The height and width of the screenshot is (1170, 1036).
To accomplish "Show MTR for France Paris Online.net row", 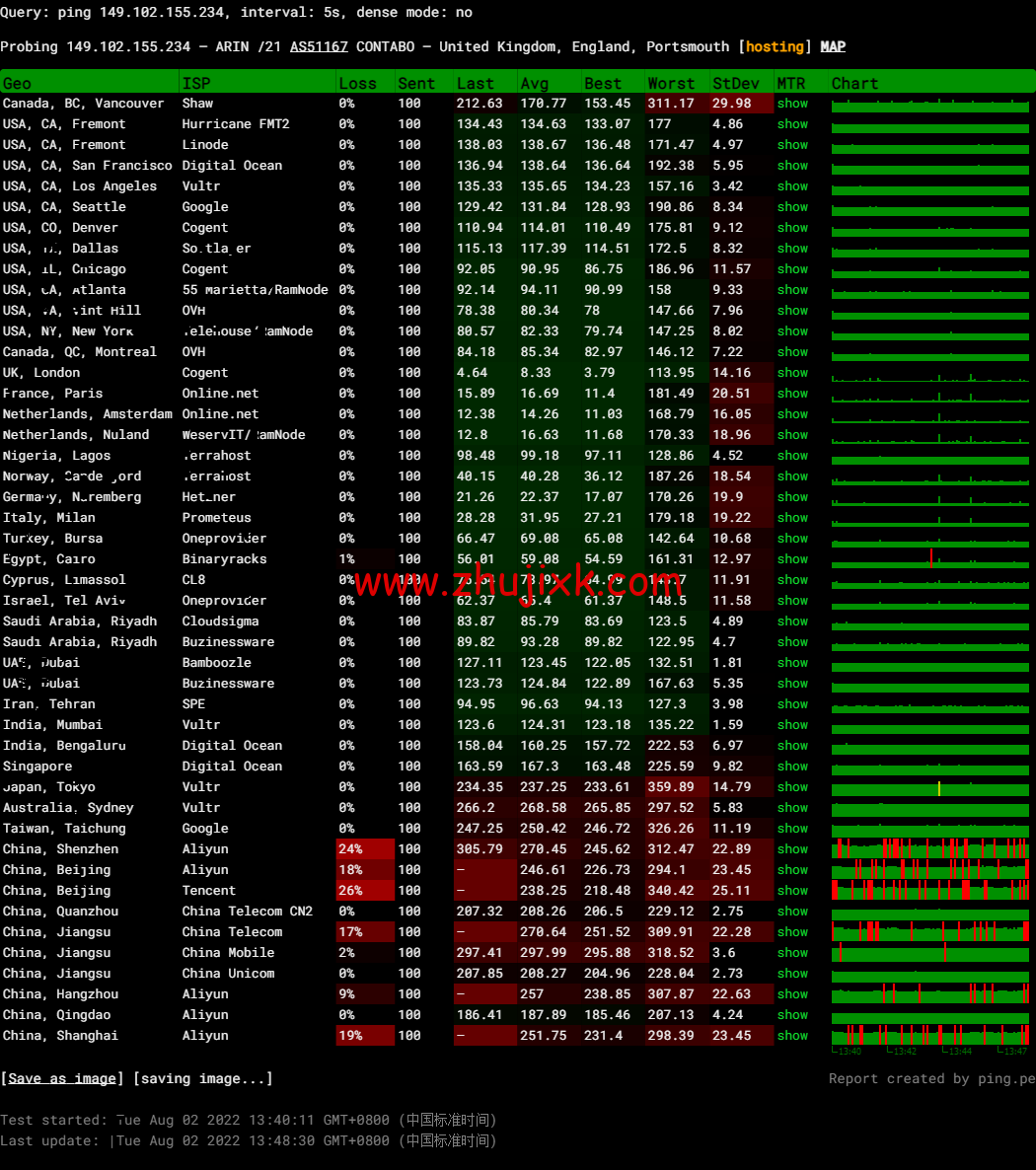I will [x=791, y=394].
